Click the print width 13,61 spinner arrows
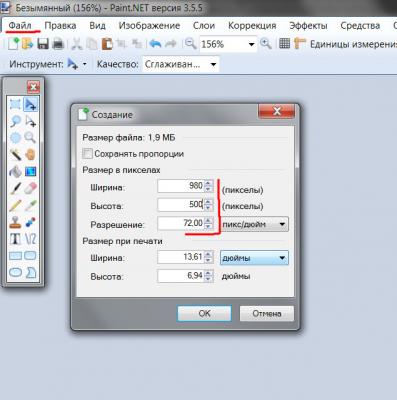397x400 pixels. (209, 257)
